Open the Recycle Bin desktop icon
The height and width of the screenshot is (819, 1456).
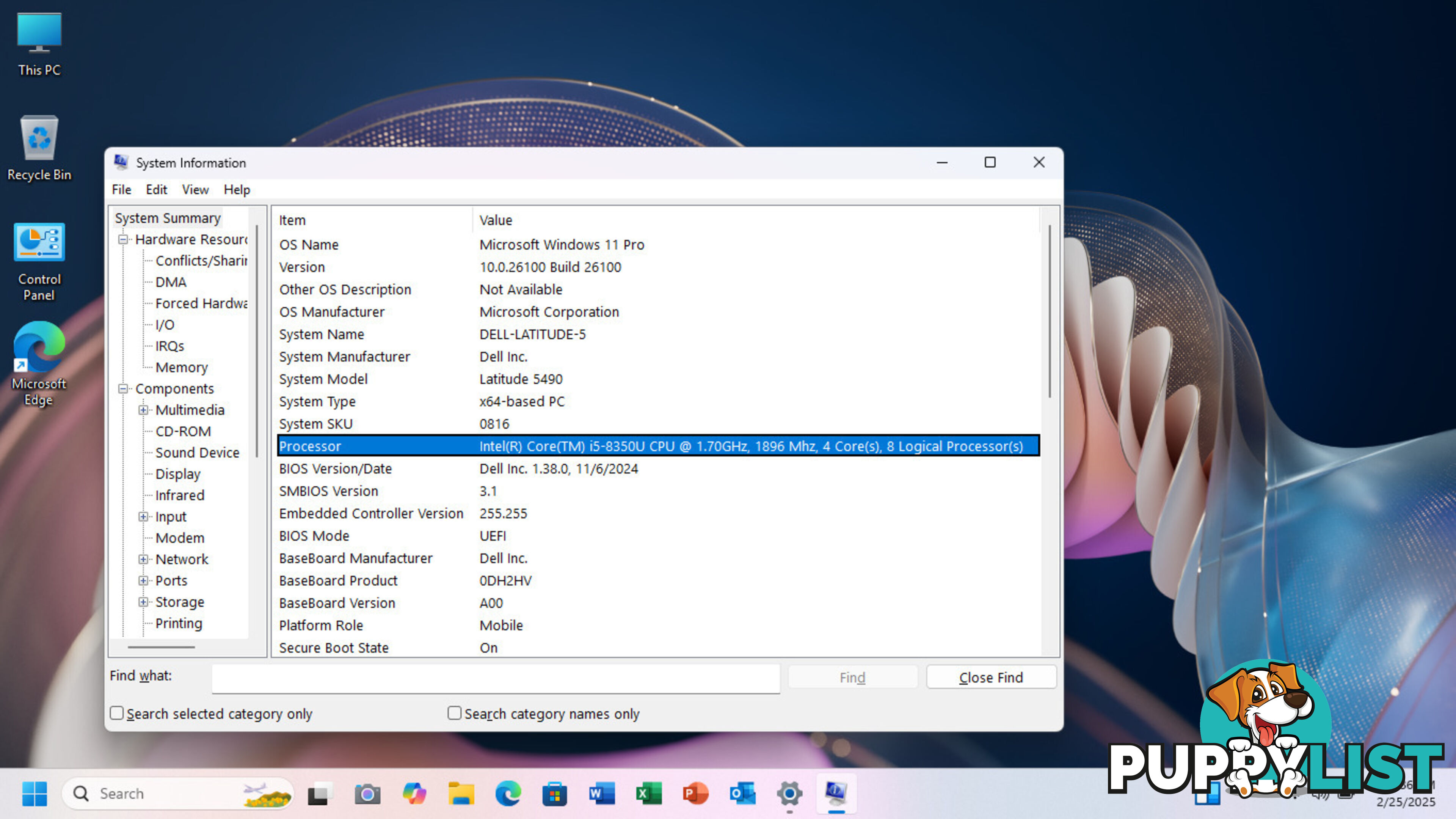tap(39, 148)
